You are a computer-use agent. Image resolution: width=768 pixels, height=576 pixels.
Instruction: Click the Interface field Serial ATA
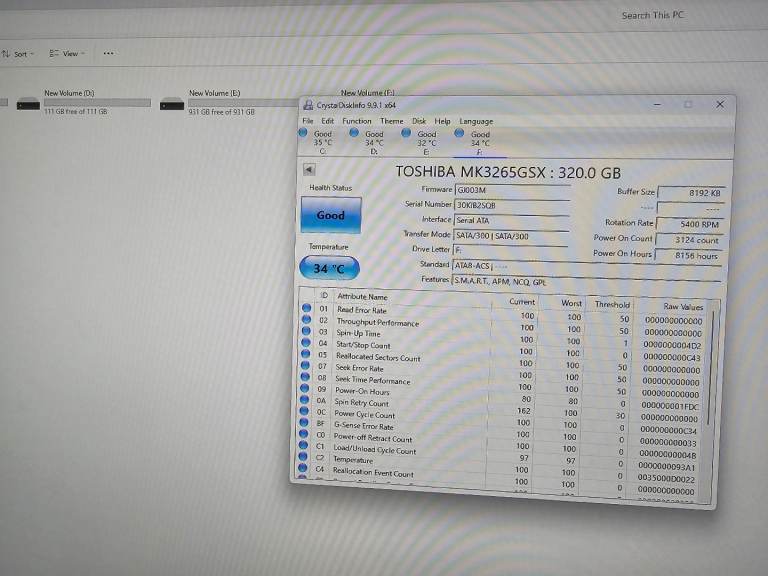511,220
